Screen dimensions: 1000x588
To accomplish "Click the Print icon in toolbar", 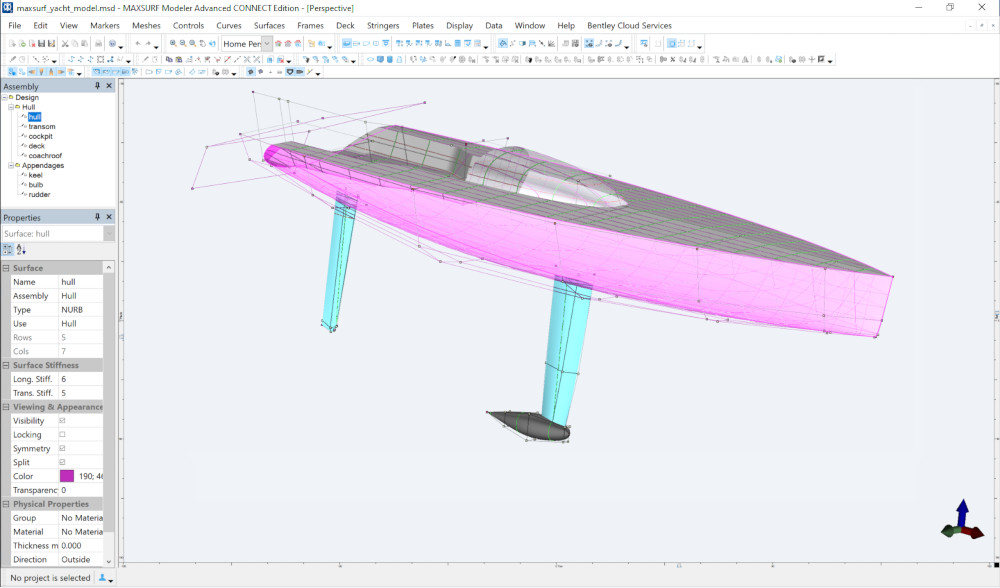I will (98, 44).
